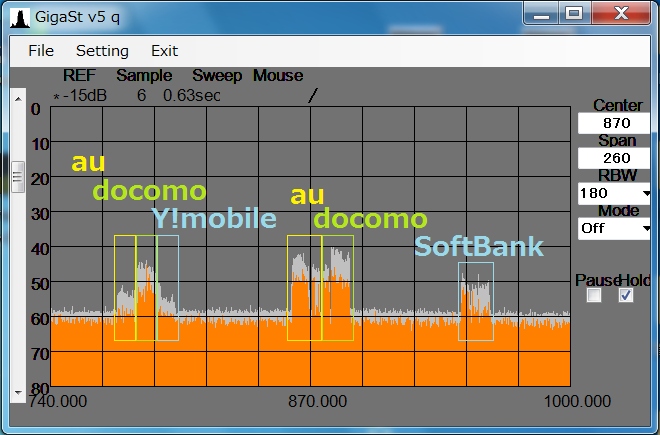The height and width of the screenshot is (435, 660).
Task: Click the -15dB REF value readout
Action: pyautogui.click(x=86, y=95)
